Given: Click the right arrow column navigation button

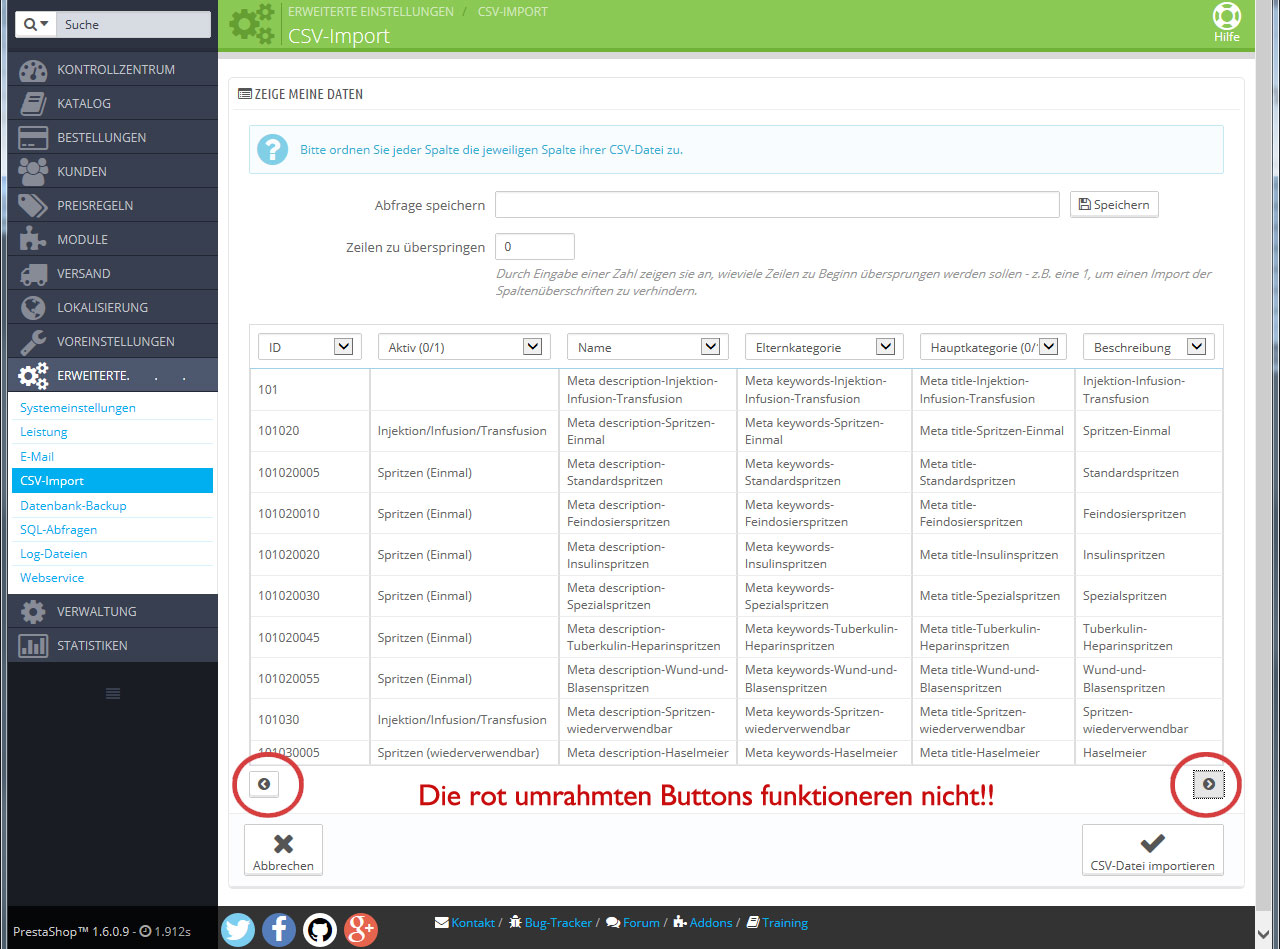Looking at the screenshot, I should [x=1208, y=784].
